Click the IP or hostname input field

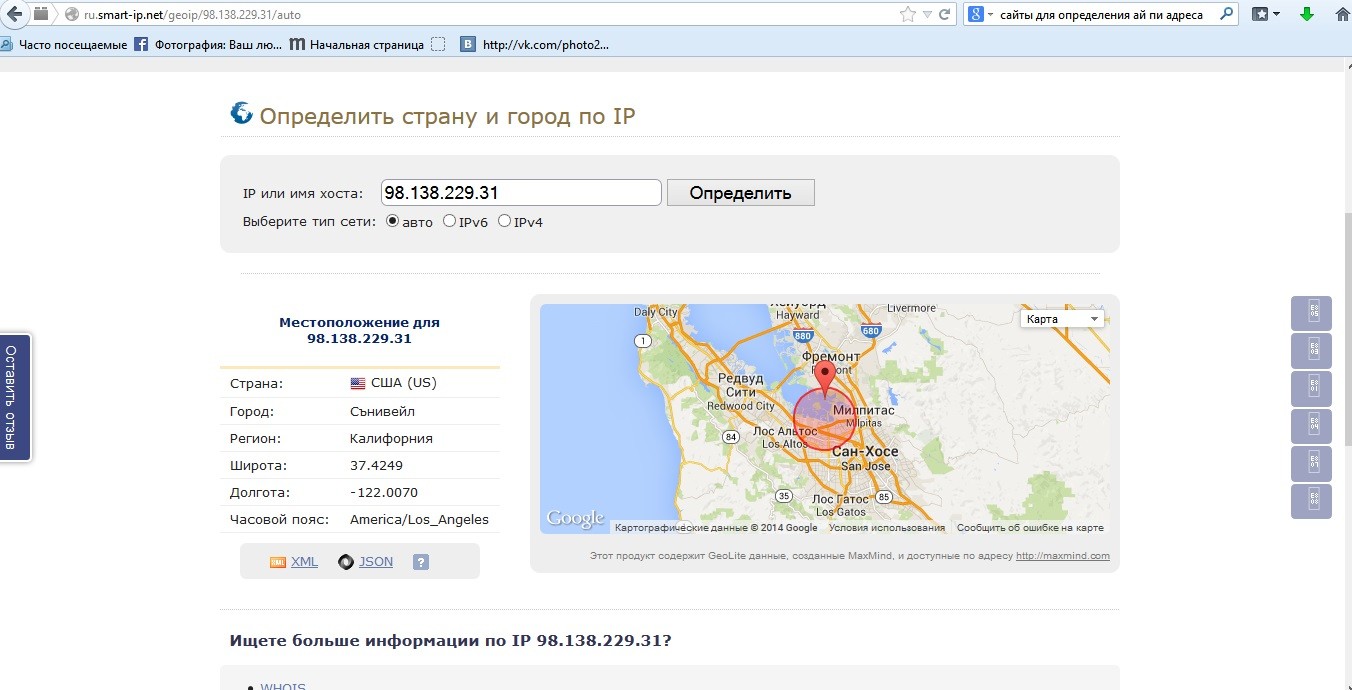[x=521, y=193]
